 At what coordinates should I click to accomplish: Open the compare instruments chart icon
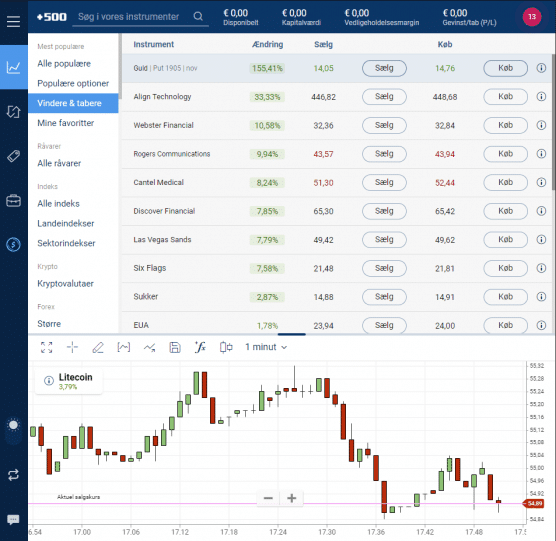tap(149, 347)
